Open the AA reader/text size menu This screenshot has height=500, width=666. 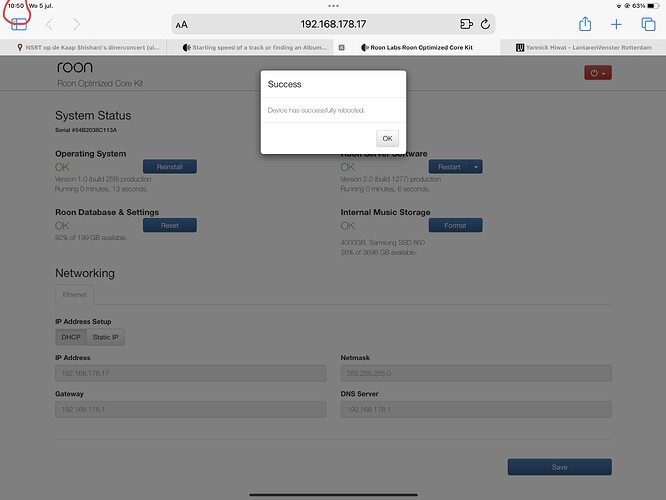pyautogui.click(x=182, y=25)
